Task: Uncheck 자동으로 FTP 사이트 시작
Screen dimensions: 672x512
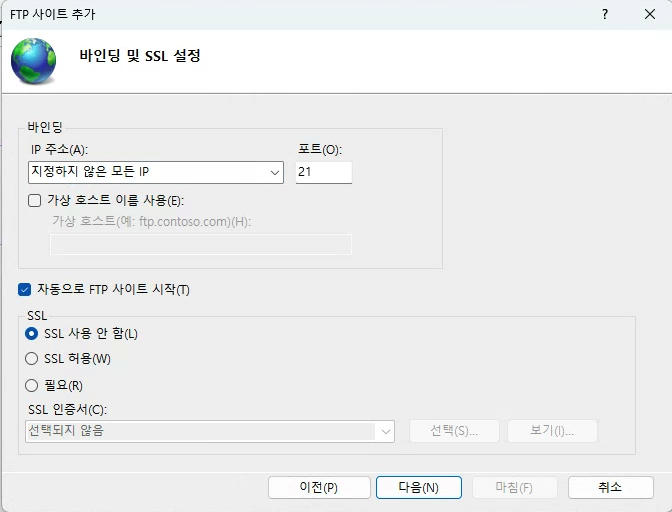Action: [24, 290]
